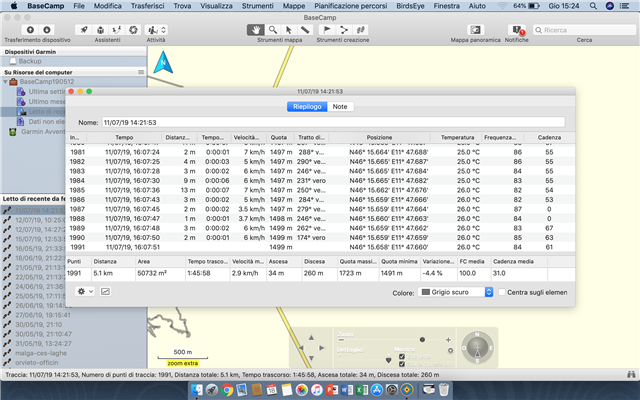Viewport: 640px width, 400px height.
Task: Open the Attività profile selector
Action: point(156,30)
